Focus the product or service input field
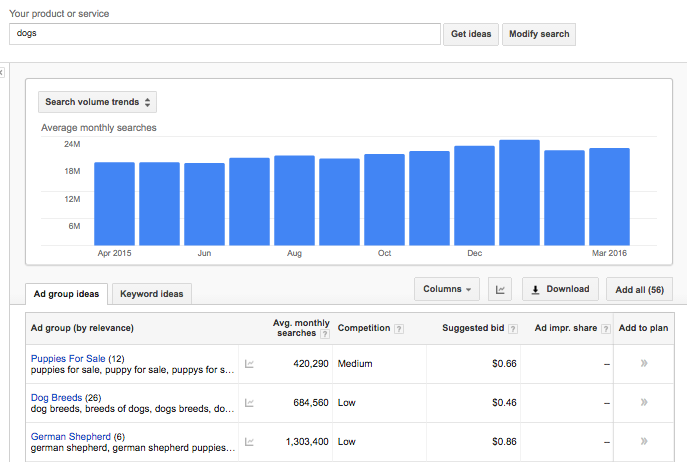This screenshot has width=687, height=462. (225, 34)
